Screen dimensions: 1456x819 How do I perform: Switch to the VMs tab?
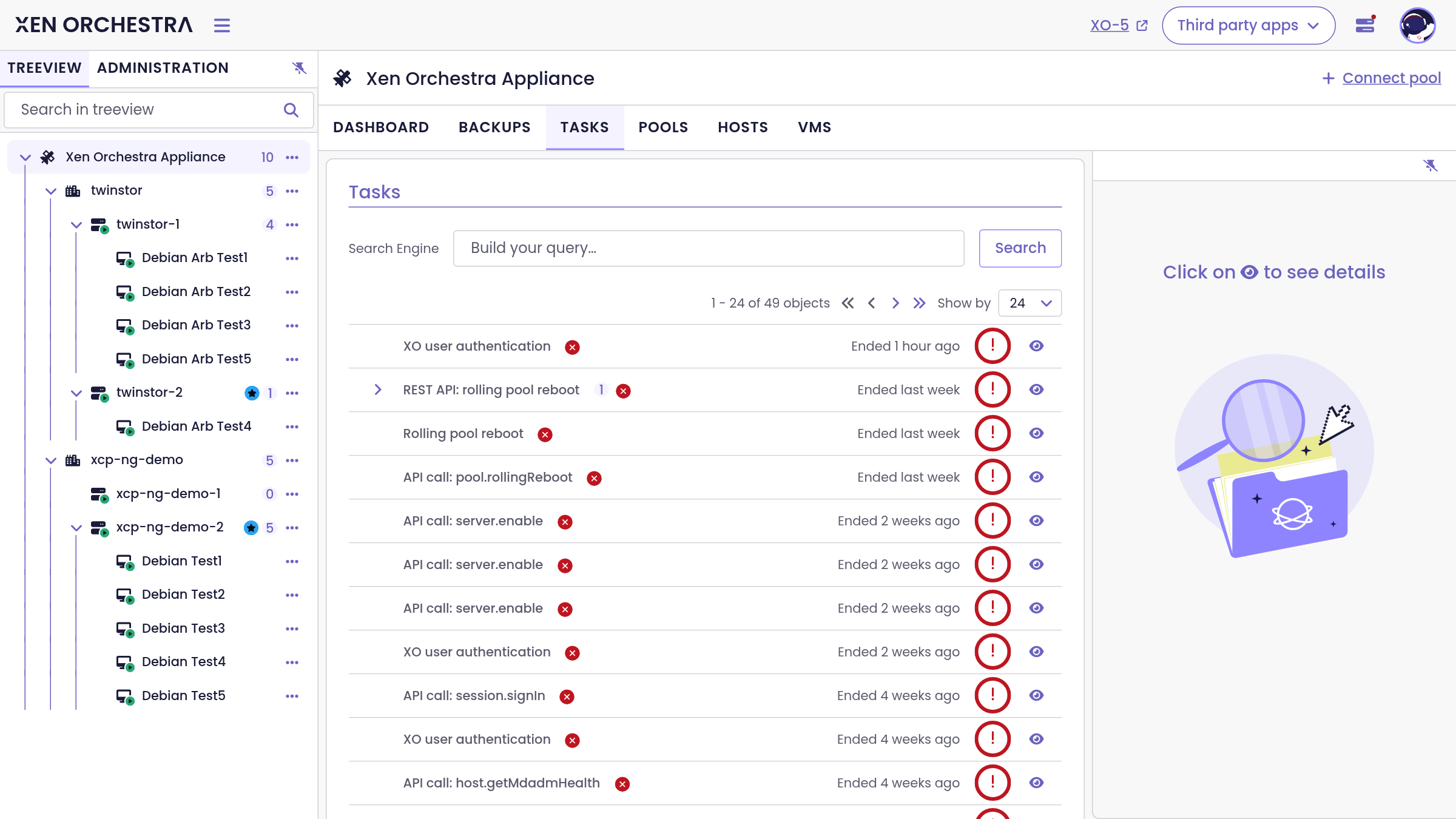pyautogui.click(x=815, y=127)
